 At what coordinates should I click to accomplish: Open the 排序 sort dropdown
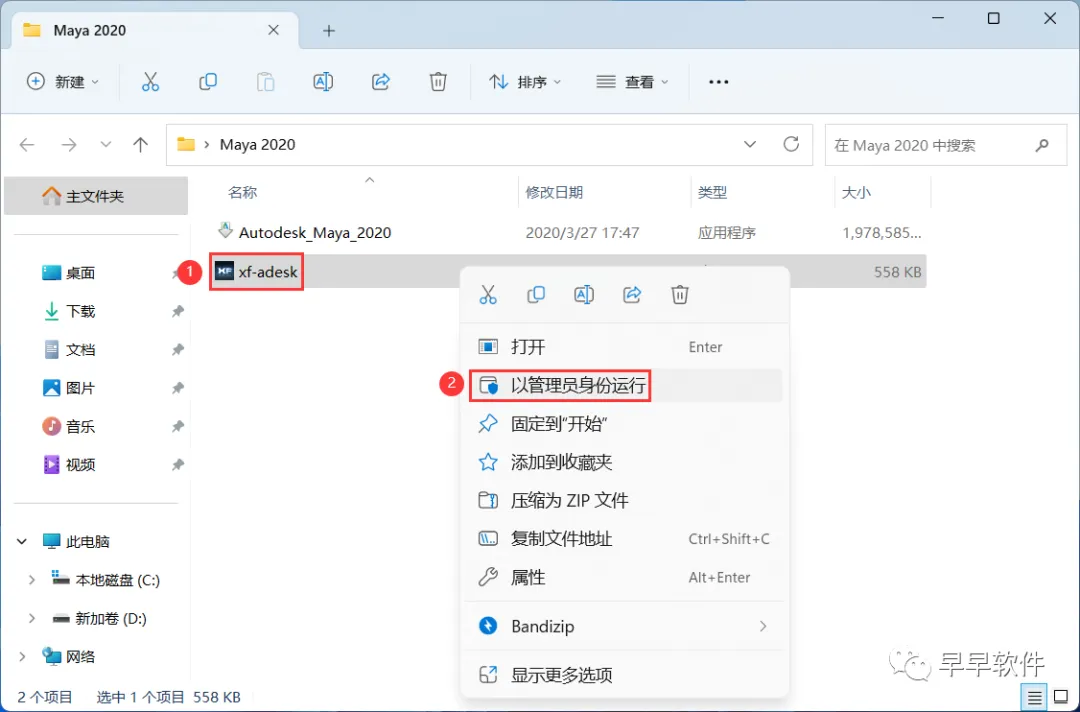[525, 82]
